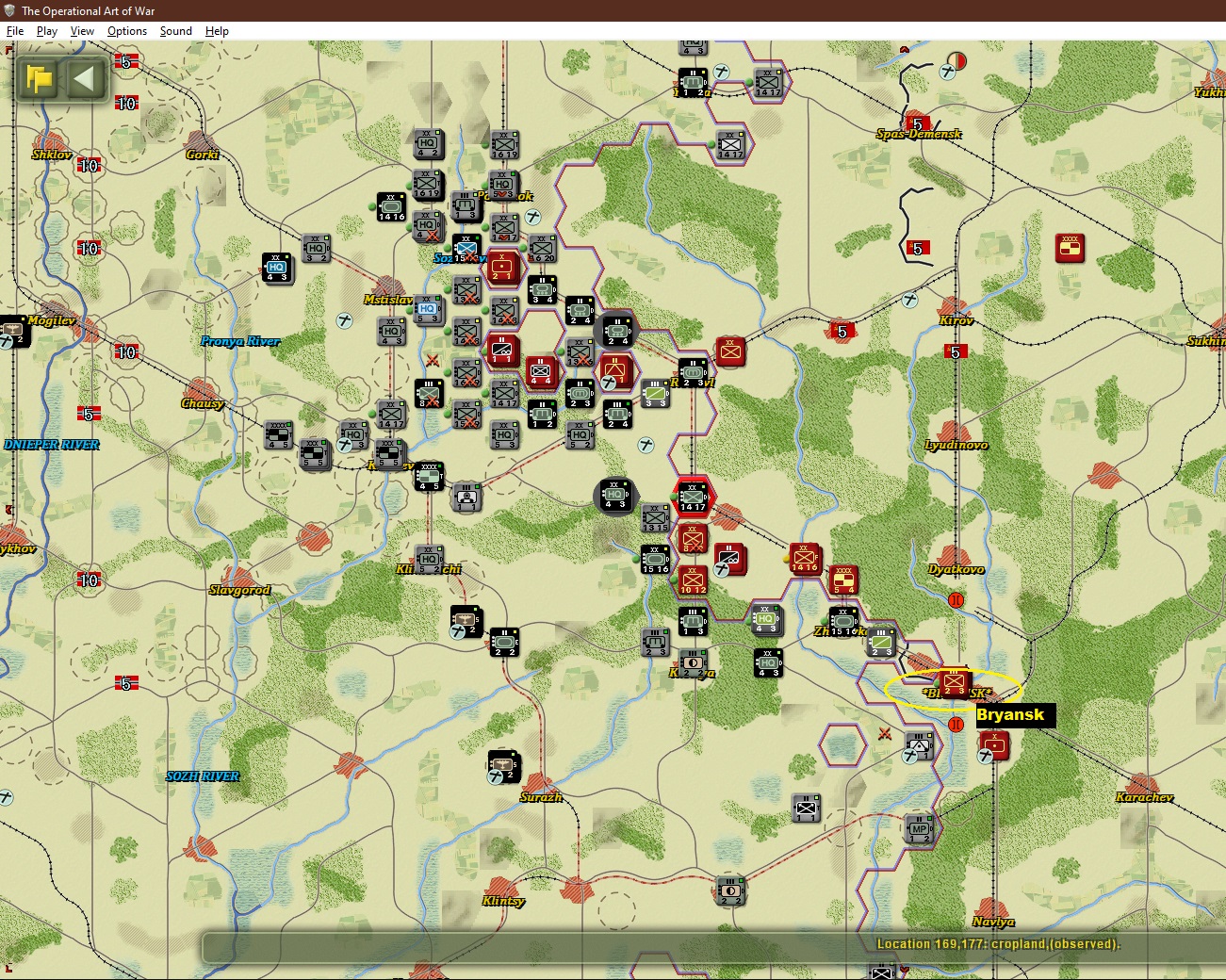Select the grey HQ counter on Klimovichi
The width and height of the screenshot is (1226, 980).
pyautogui.click(x=429, y=559)
